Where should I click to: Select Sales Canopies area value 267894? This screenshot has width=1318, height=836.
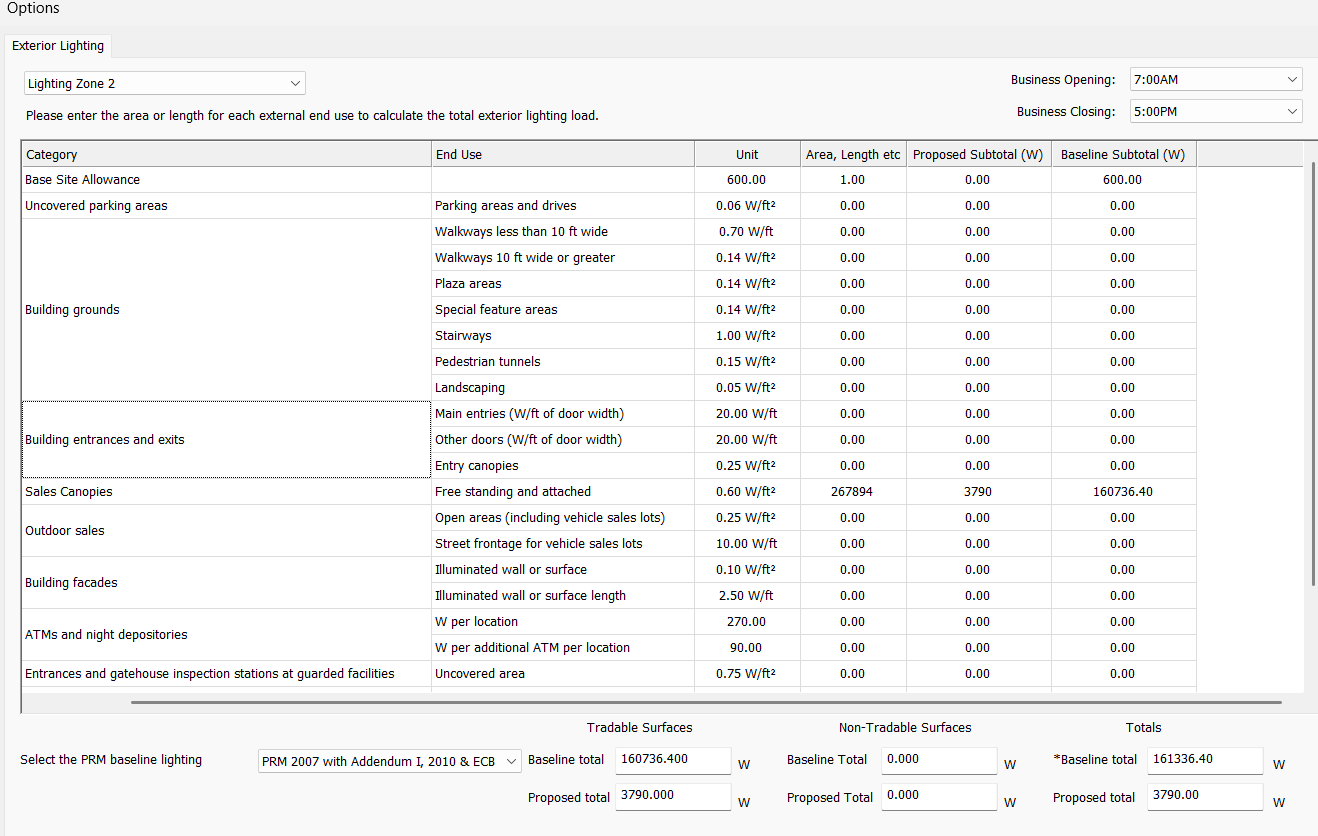coord(852,492)
